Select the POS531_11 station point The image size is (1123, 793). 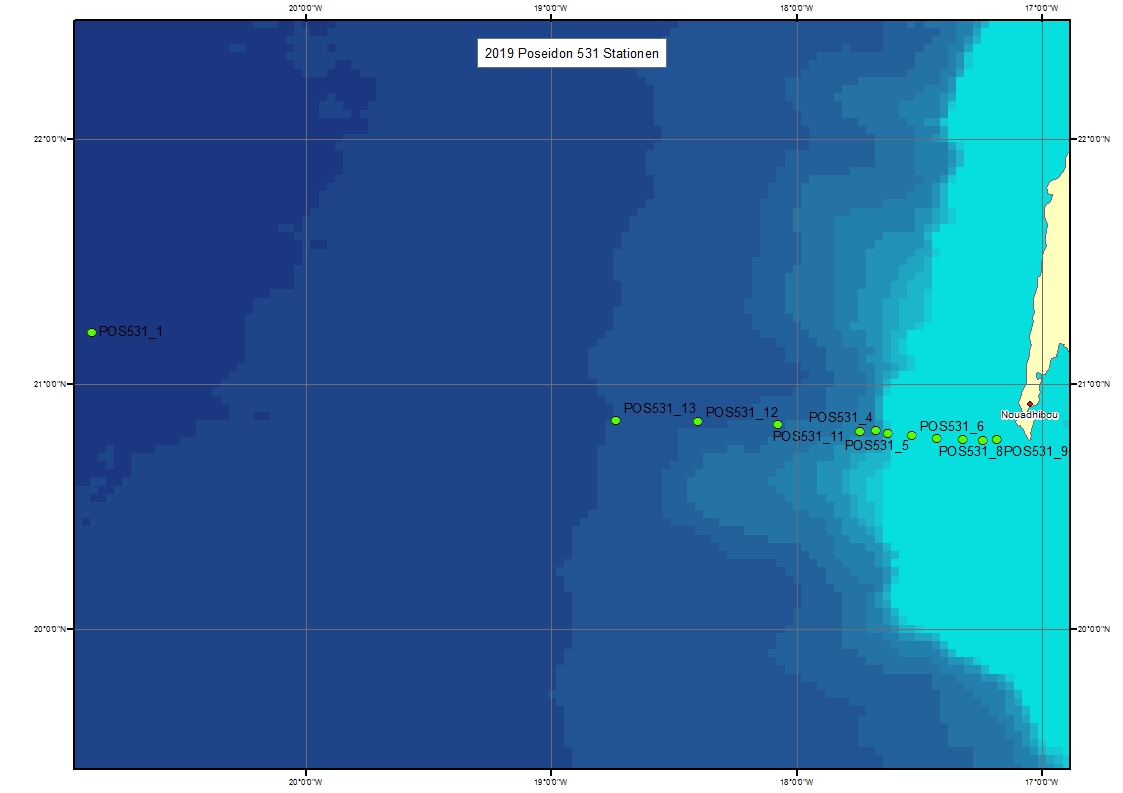click(778, 424)
